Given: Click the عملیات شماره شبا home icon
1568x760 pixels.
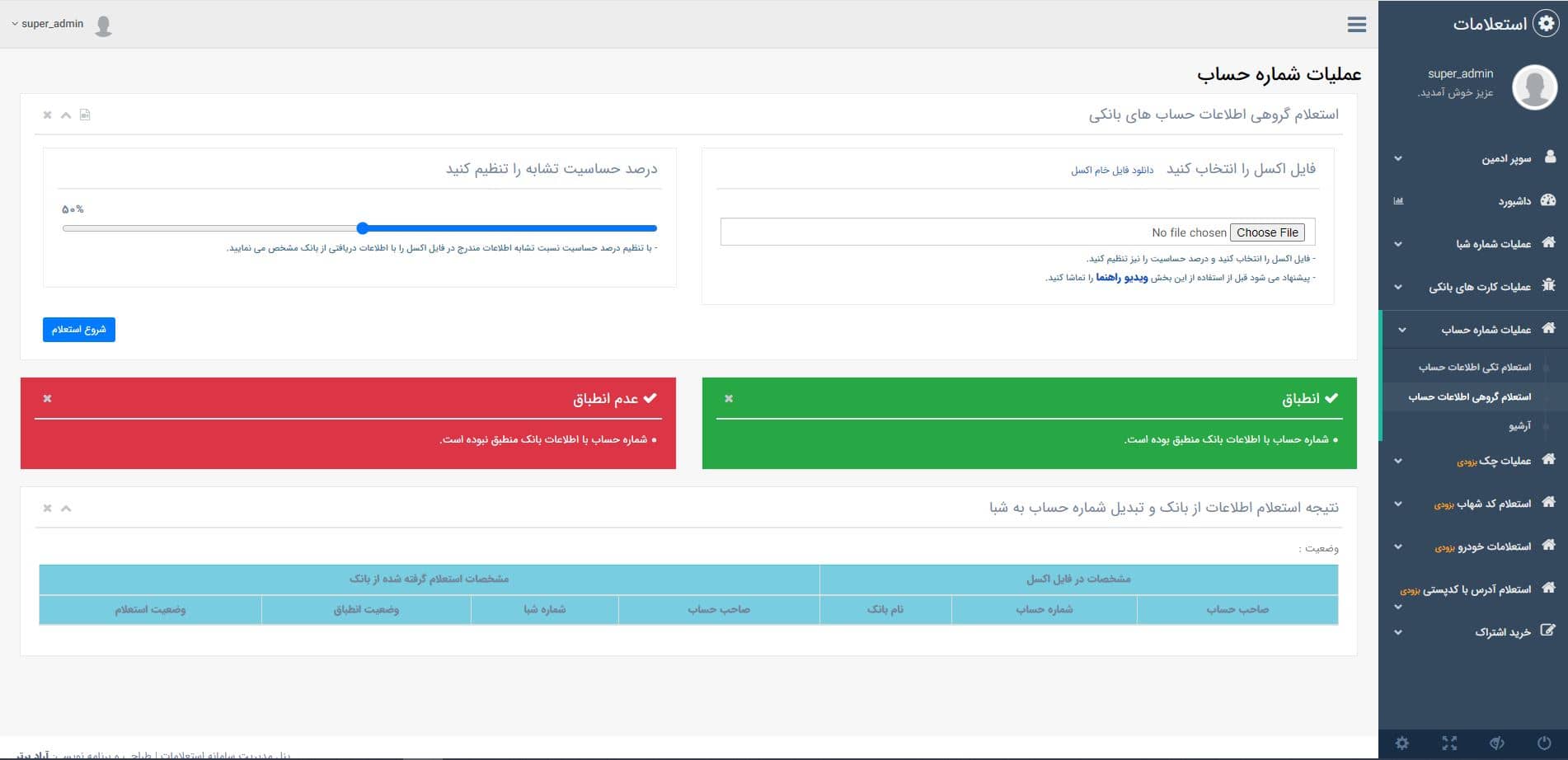Looking at the screenshot, I should click(x=1548, y=242).
